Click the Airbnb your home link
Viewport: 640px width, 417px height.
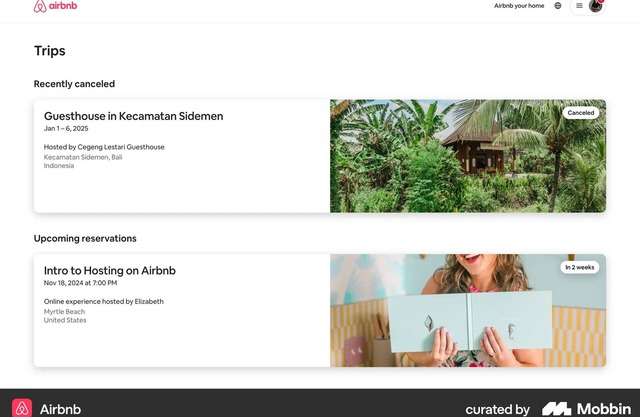click(519, 6)
